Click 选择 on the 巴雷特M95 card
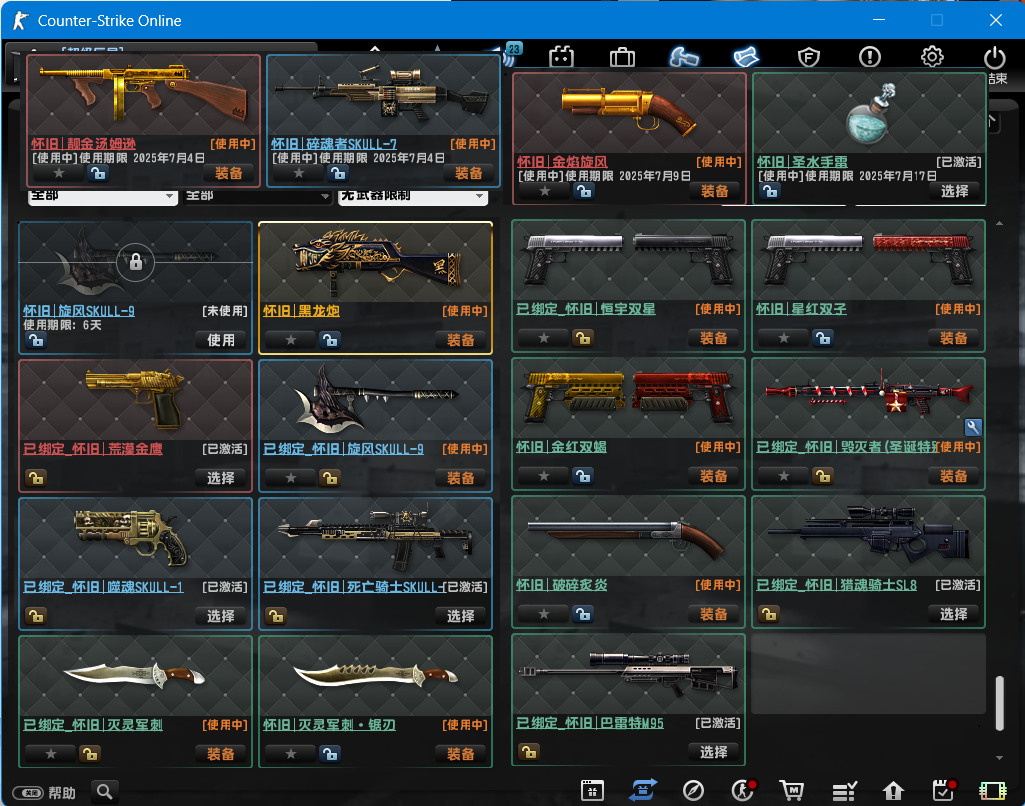This screenshot has height=806, width=1025. [x=714, y=752]
